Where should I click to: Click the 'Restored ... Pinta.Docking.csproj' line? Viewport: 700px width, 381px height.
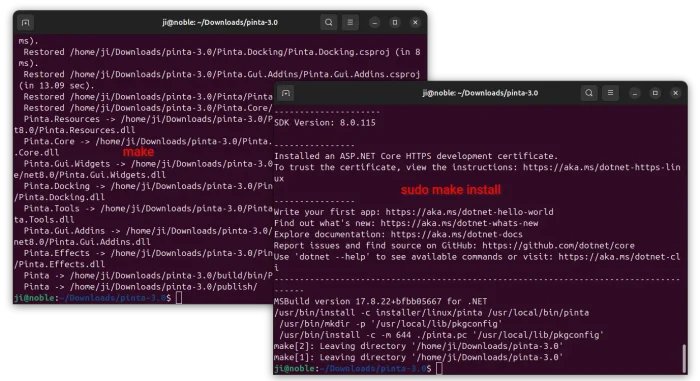(x=222, y=52)
